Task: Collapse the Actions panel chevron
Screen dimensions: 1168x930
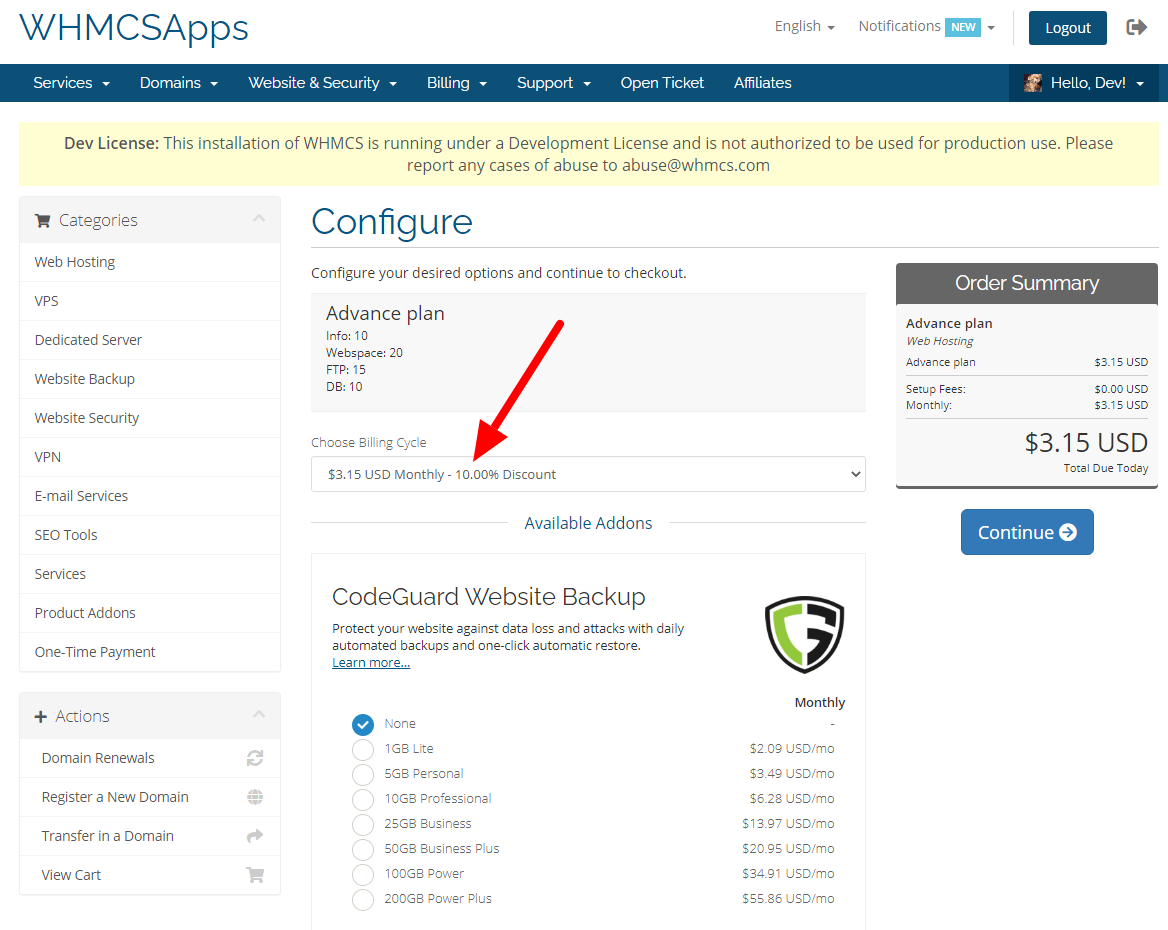Action: point(258,714)
